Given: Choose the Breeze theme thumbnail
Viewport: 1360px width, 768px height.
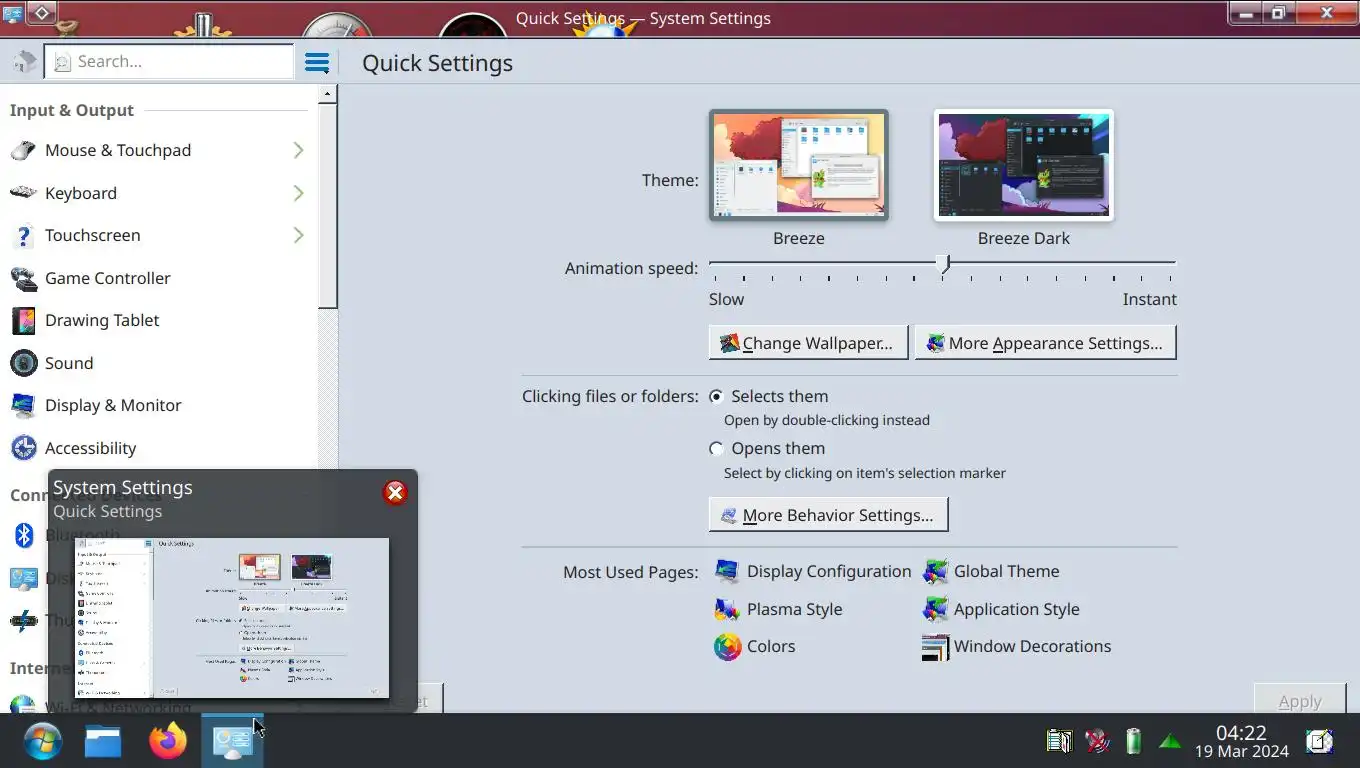Looking at the screenshot, I should [x=799, y=165].
